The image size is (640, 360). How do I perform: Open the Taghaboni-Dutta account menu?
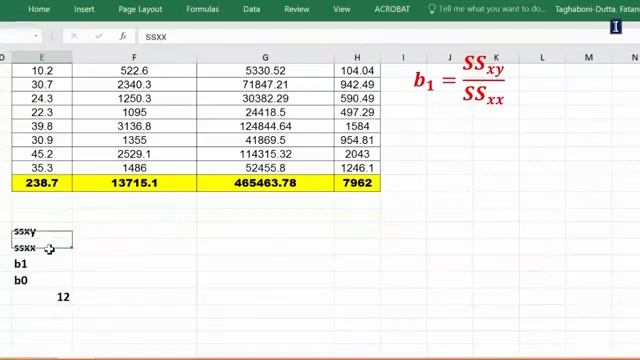click(597, 9)
